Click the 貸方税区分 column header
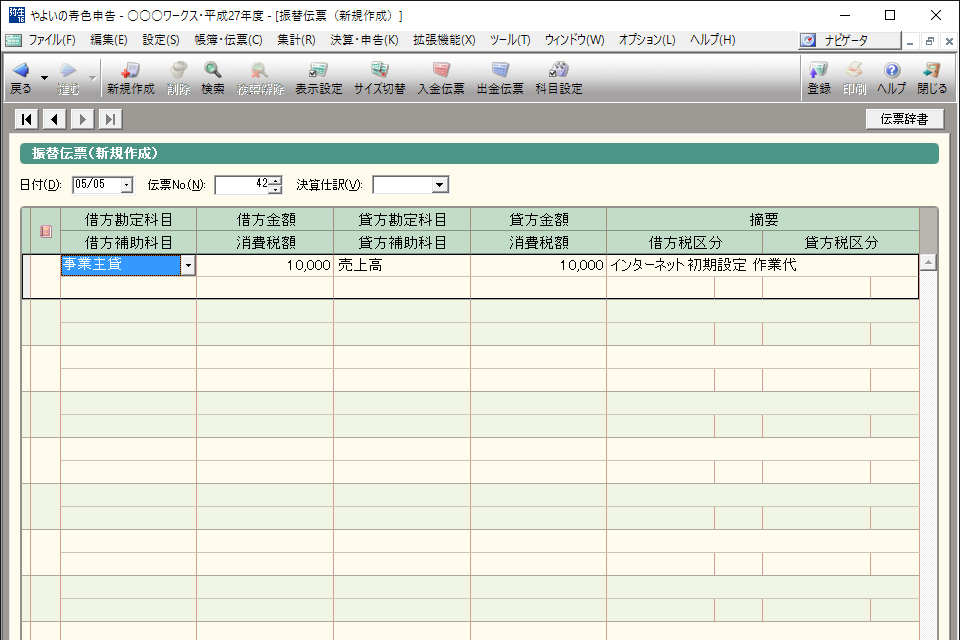This screenshot has height=640, width=960. pyautogui.click(x=841, y=243)
